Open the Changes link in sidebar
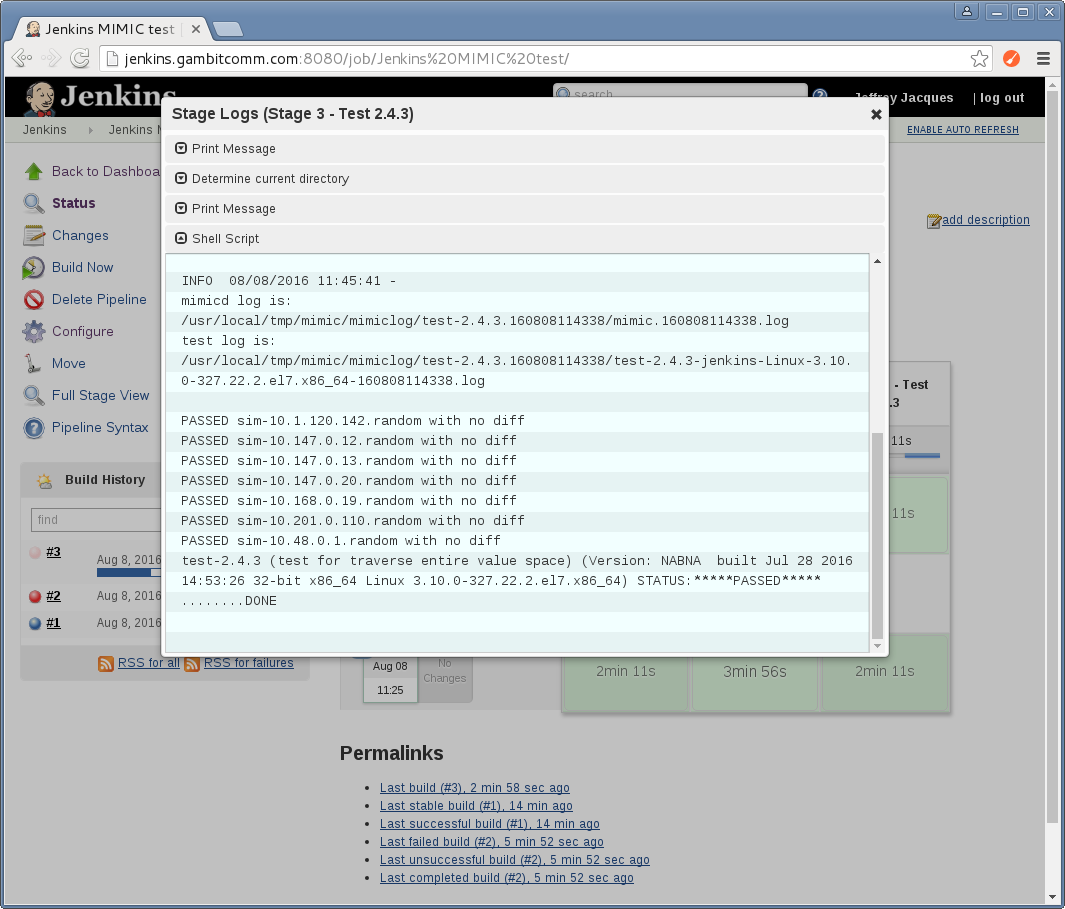The height and width of the screenshot is (909, 1065). [80, 235]
